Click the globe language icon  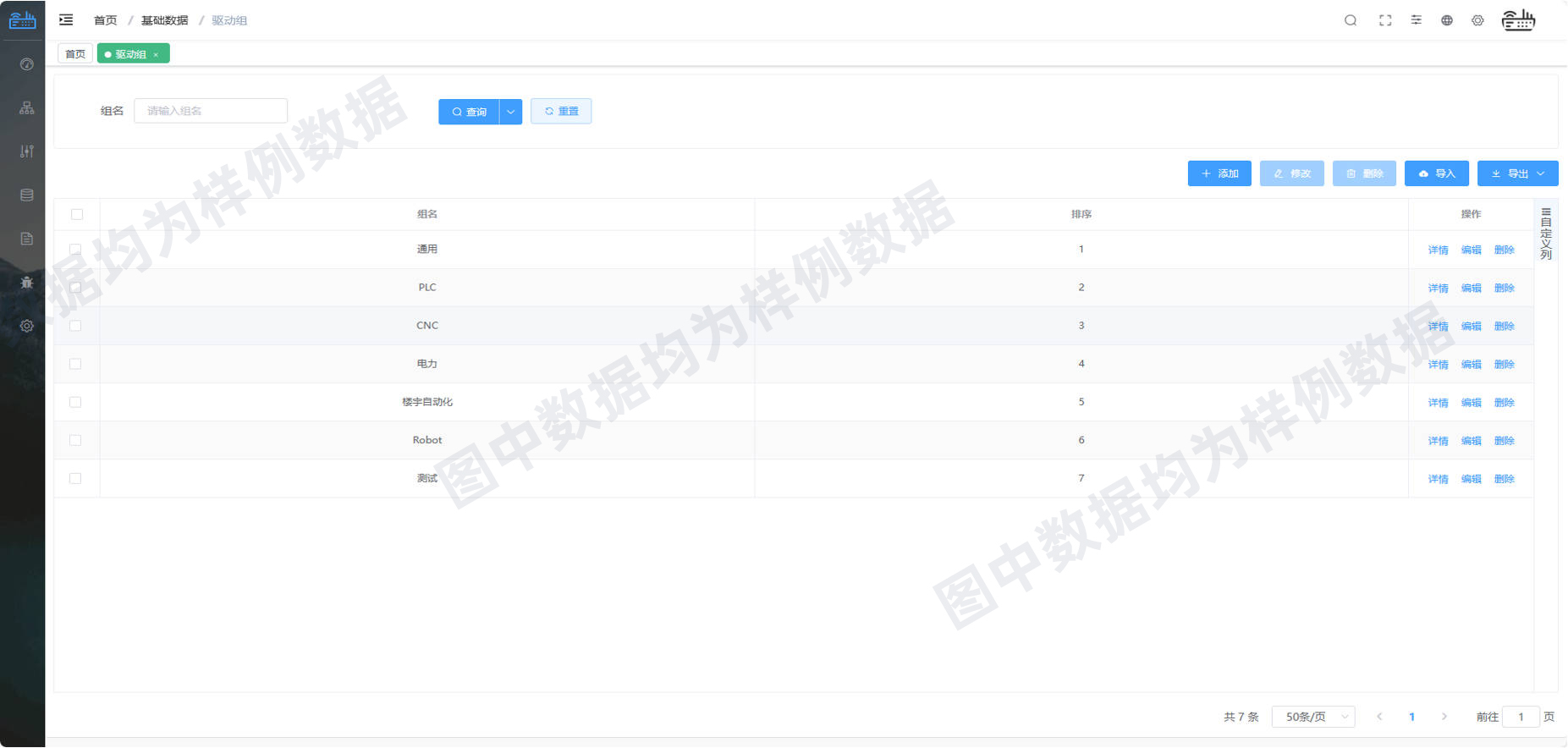[1447, 20]
